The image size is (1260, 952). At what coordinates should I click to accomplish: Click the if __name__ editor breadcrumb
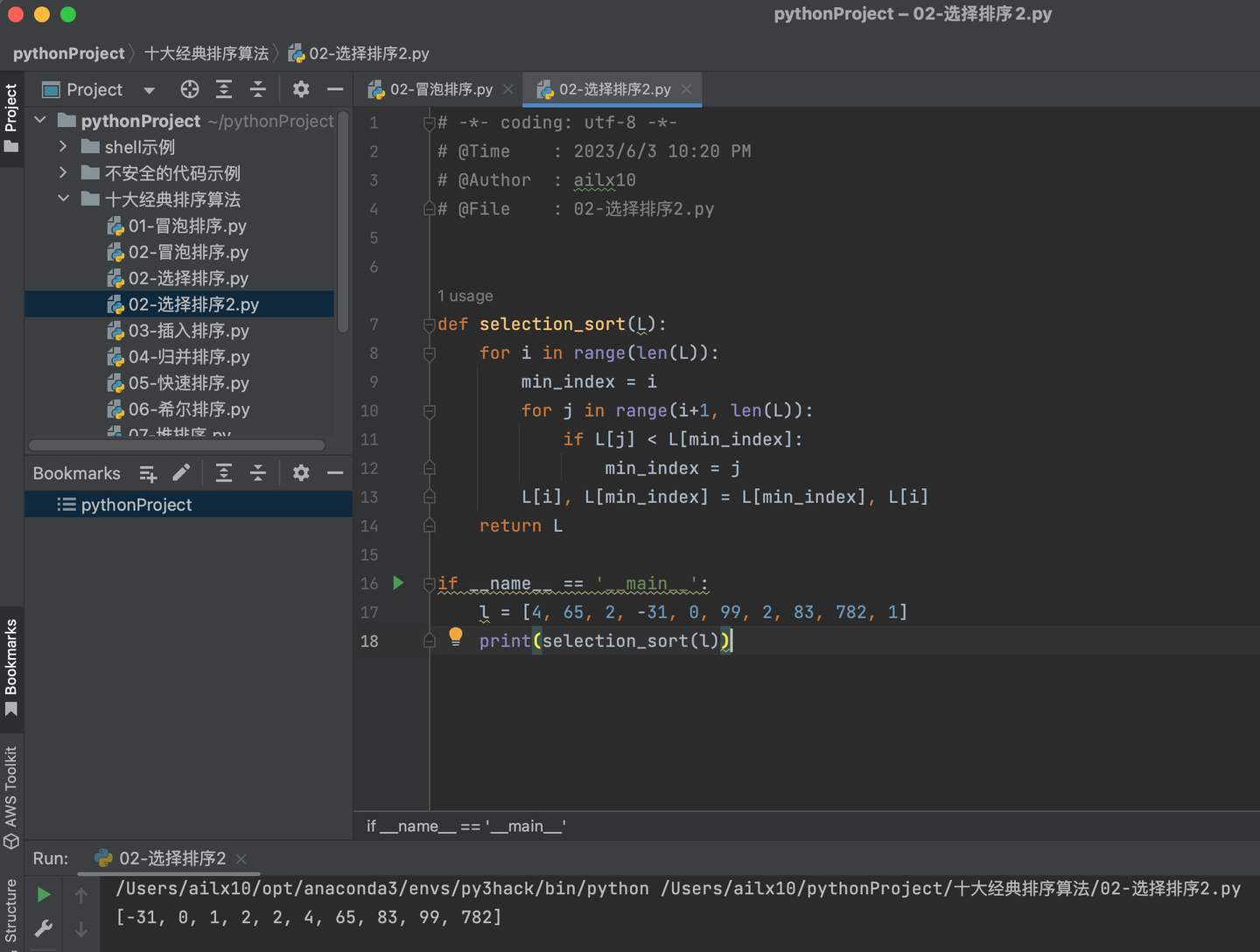tap(465, 826)
